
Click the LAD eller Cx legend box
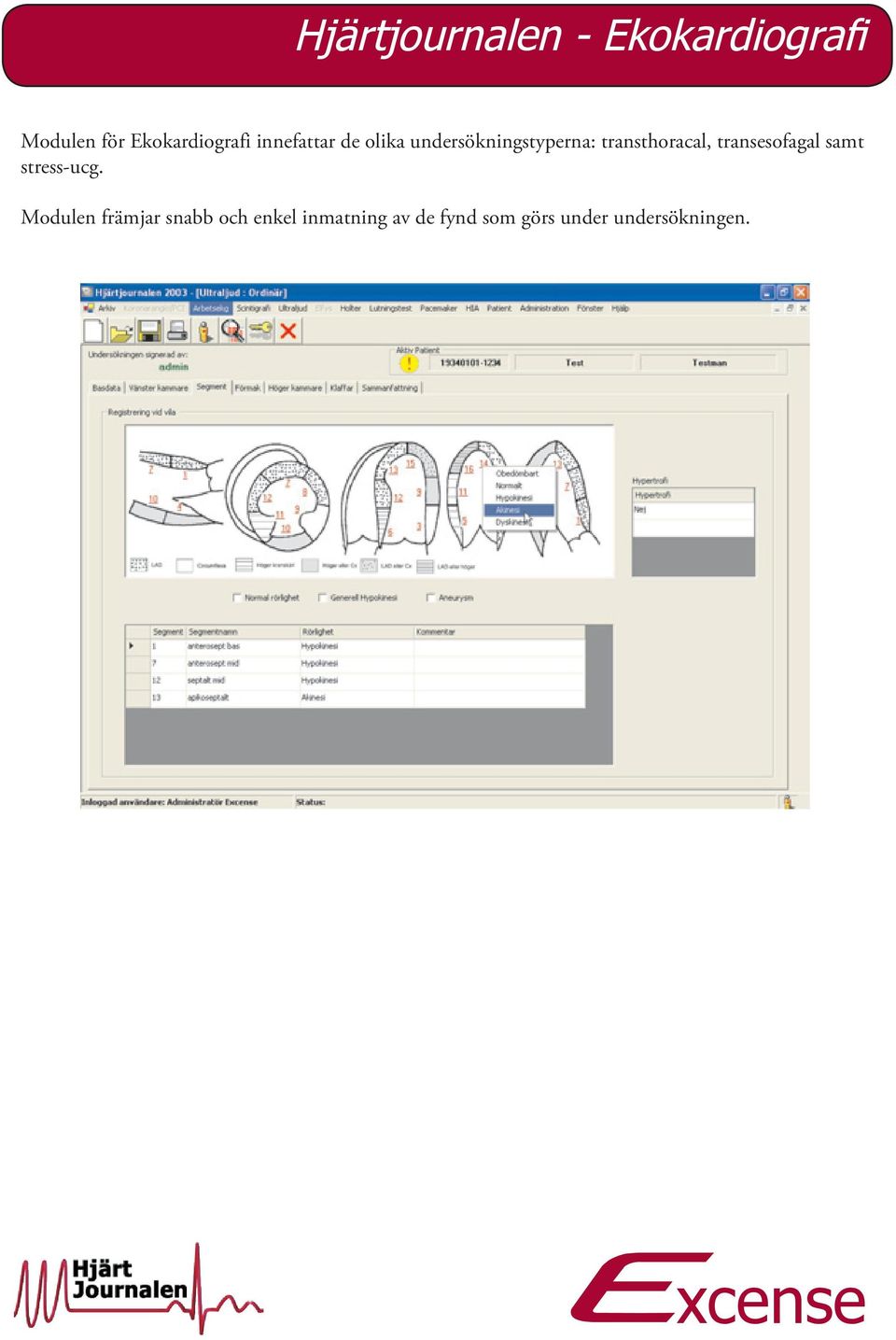pos(369,566)
